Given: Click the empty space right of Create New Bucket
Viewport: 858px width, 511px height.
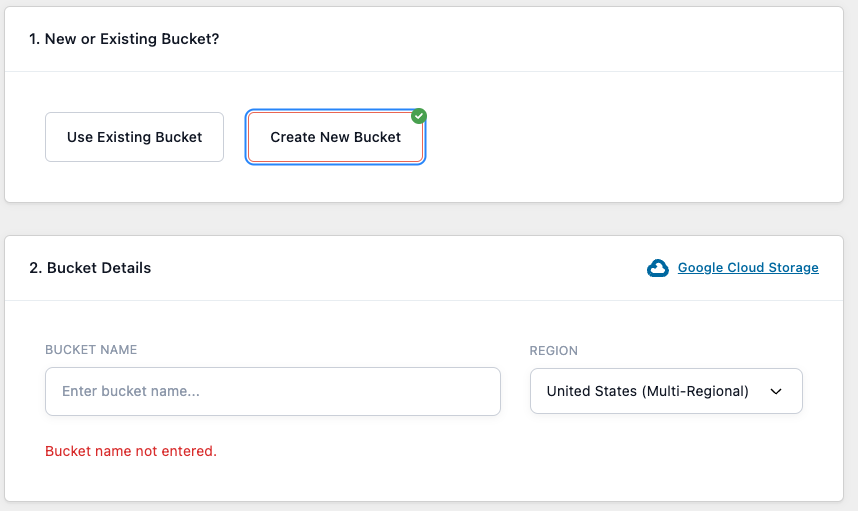Looking at the screenshot, I should pos(630,137).
